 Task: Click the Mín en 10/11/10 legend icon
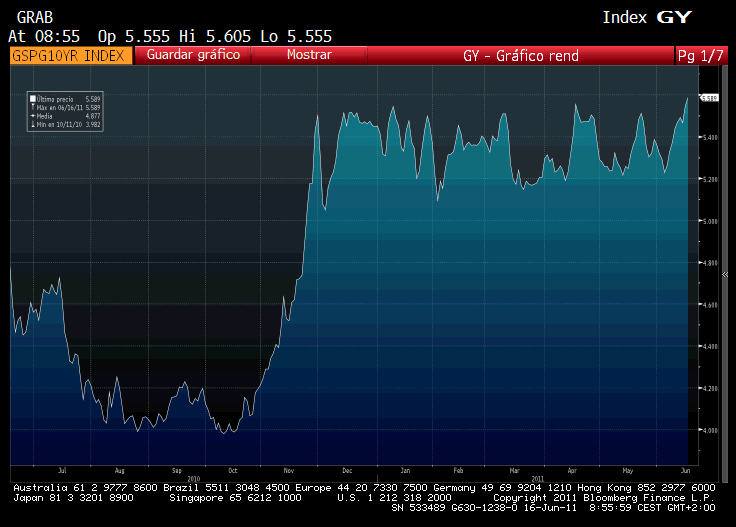coord(33,124)
